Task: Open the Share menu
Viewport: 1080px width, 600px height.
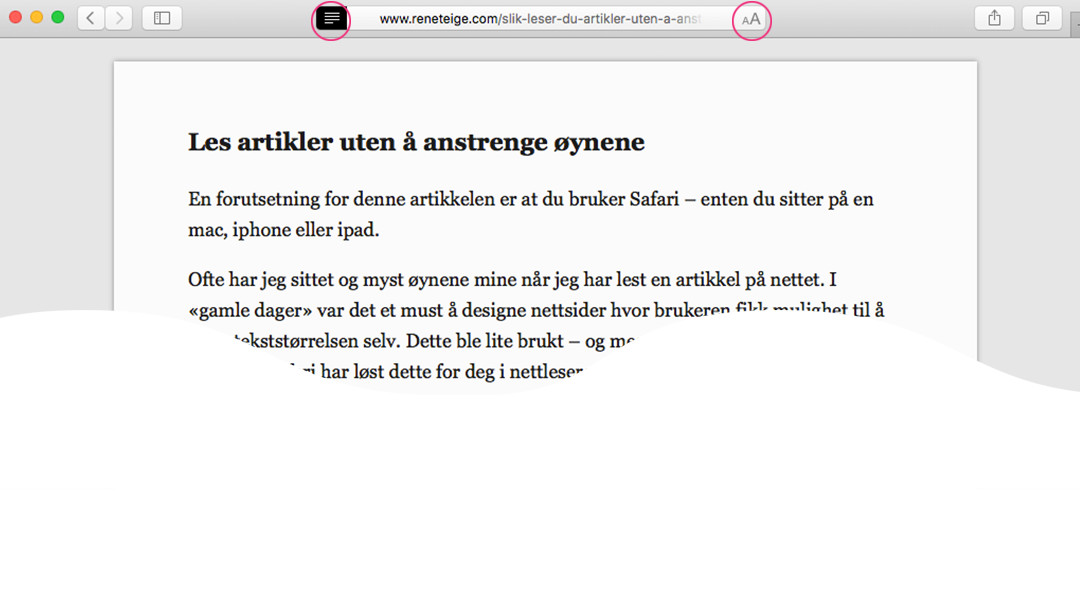Action: (x=994, y=18)
